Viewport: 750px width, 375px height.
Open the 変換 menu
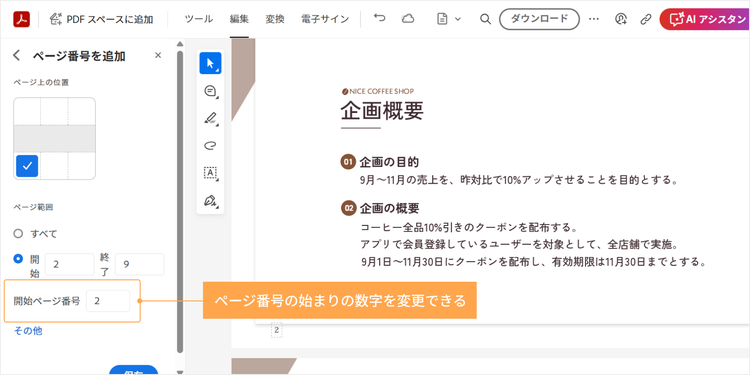pyautogui.click(x=275, y=19)
